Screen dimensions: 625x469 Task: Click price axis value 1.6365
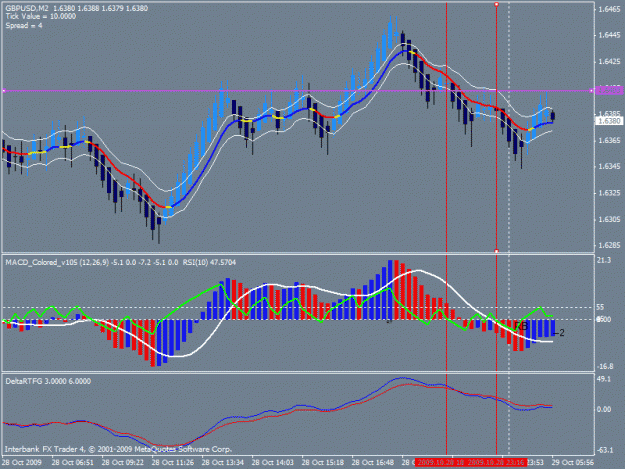coord(609,141)
